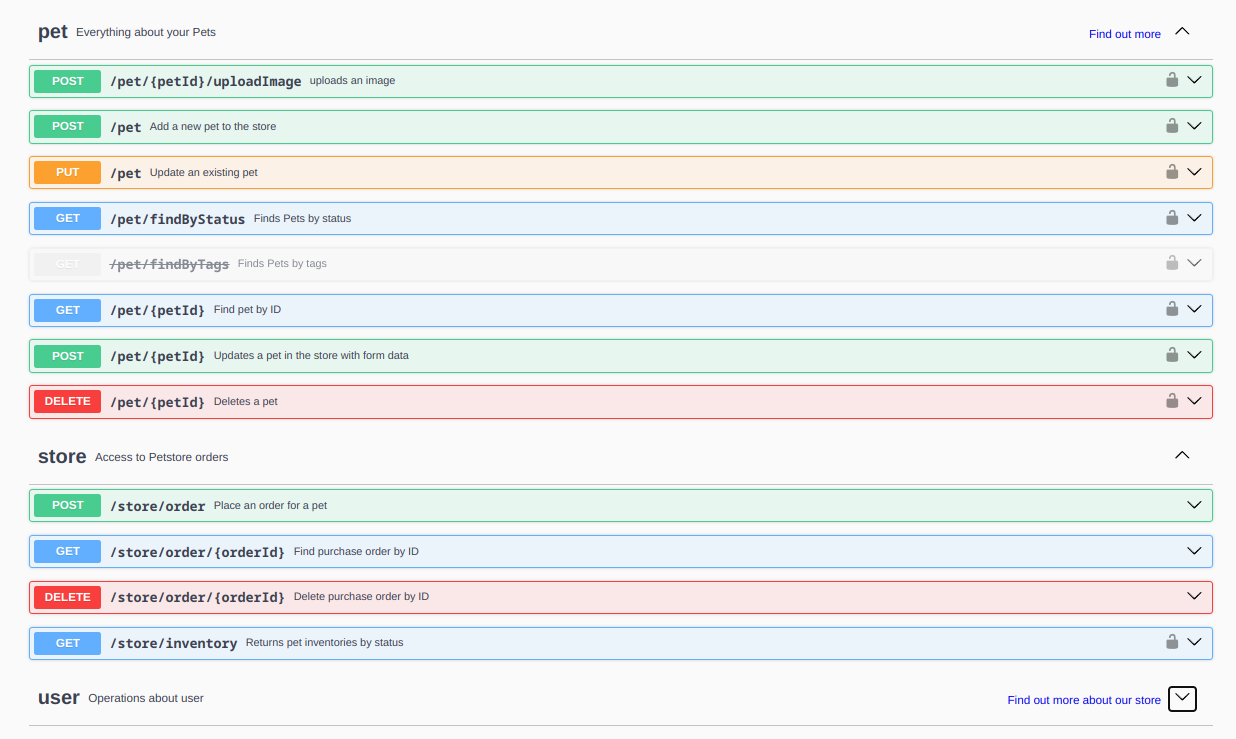Expand the PUT /pet update operation

[x=1194, y=171]
